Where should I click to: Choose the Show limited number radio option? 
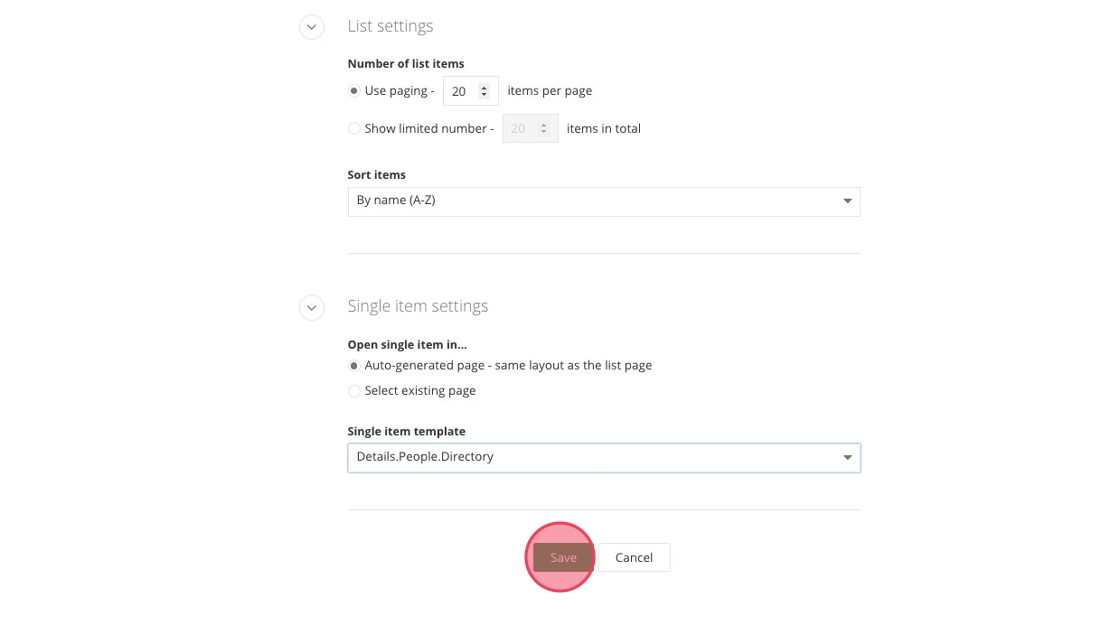pos(354,129)
